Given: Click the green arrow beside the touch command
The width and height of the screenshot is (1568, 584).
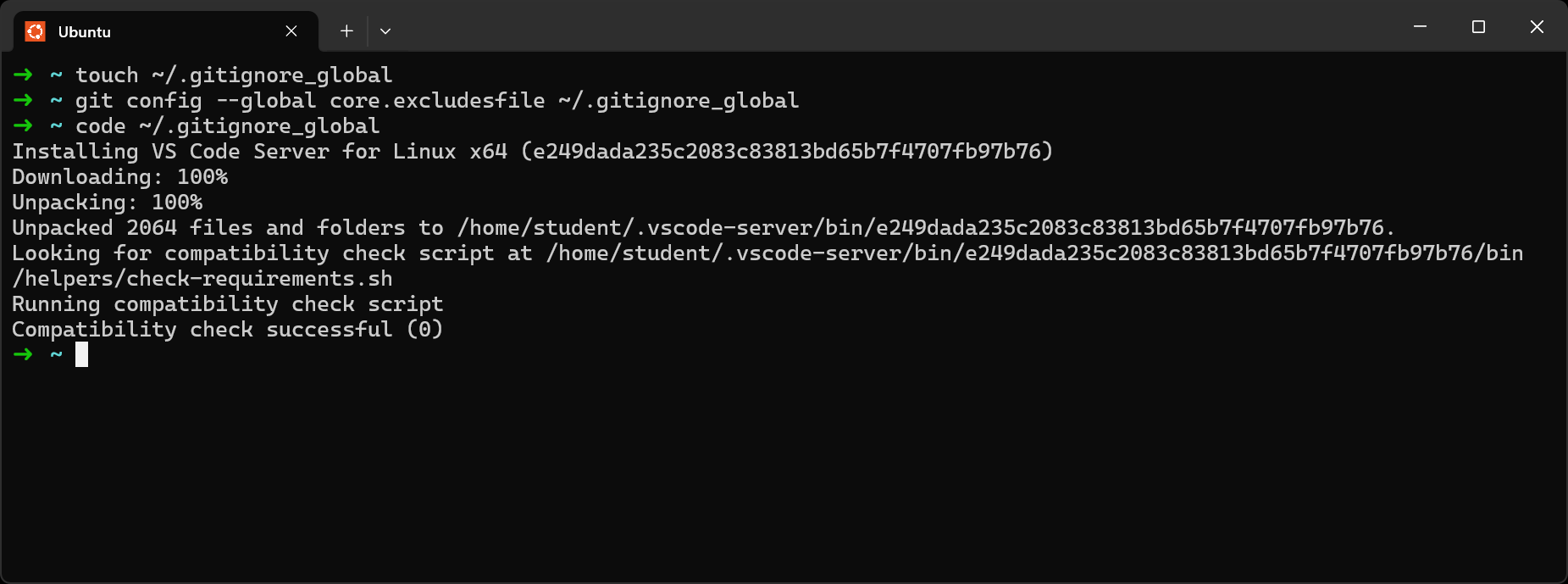Looking at the screenshot, I should (x=21, y=75).
